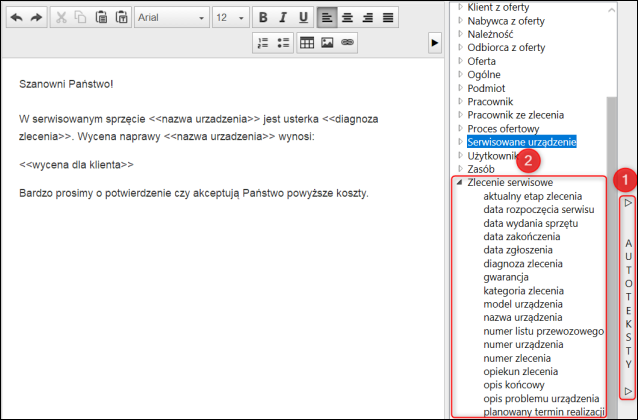This screenshot has height=420, width=638.
Task: Click the scrollbar up arrow
Action: (x=612, y=9)
